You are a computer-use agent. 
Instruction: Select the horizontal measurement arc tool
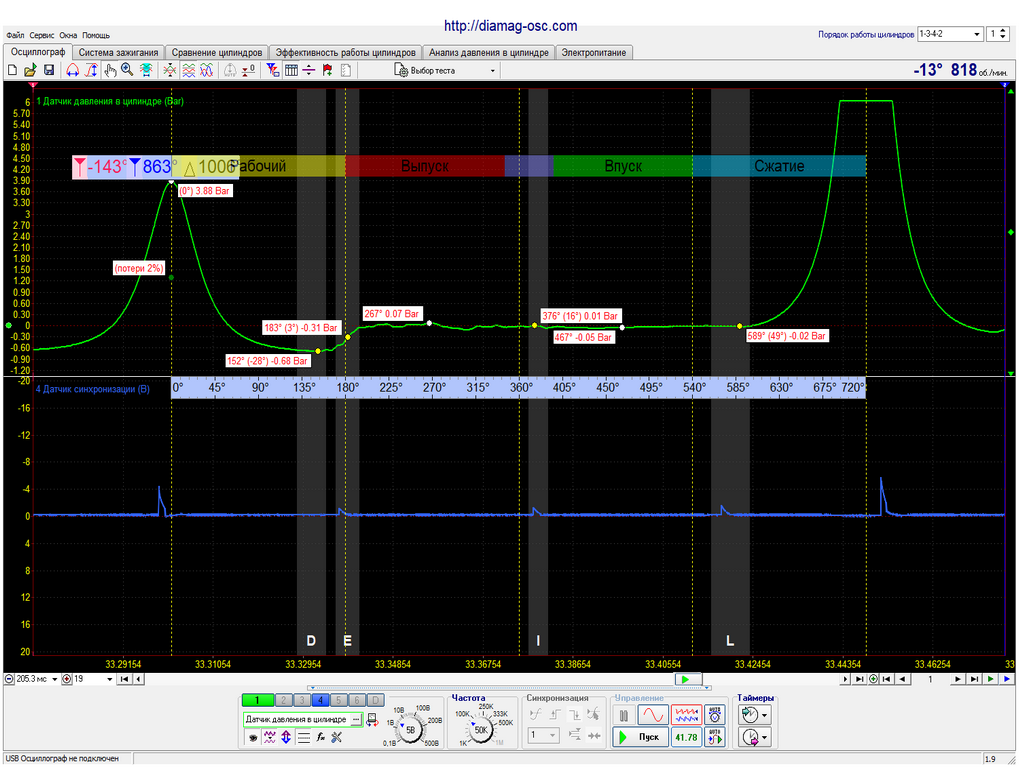coord(72,70)
